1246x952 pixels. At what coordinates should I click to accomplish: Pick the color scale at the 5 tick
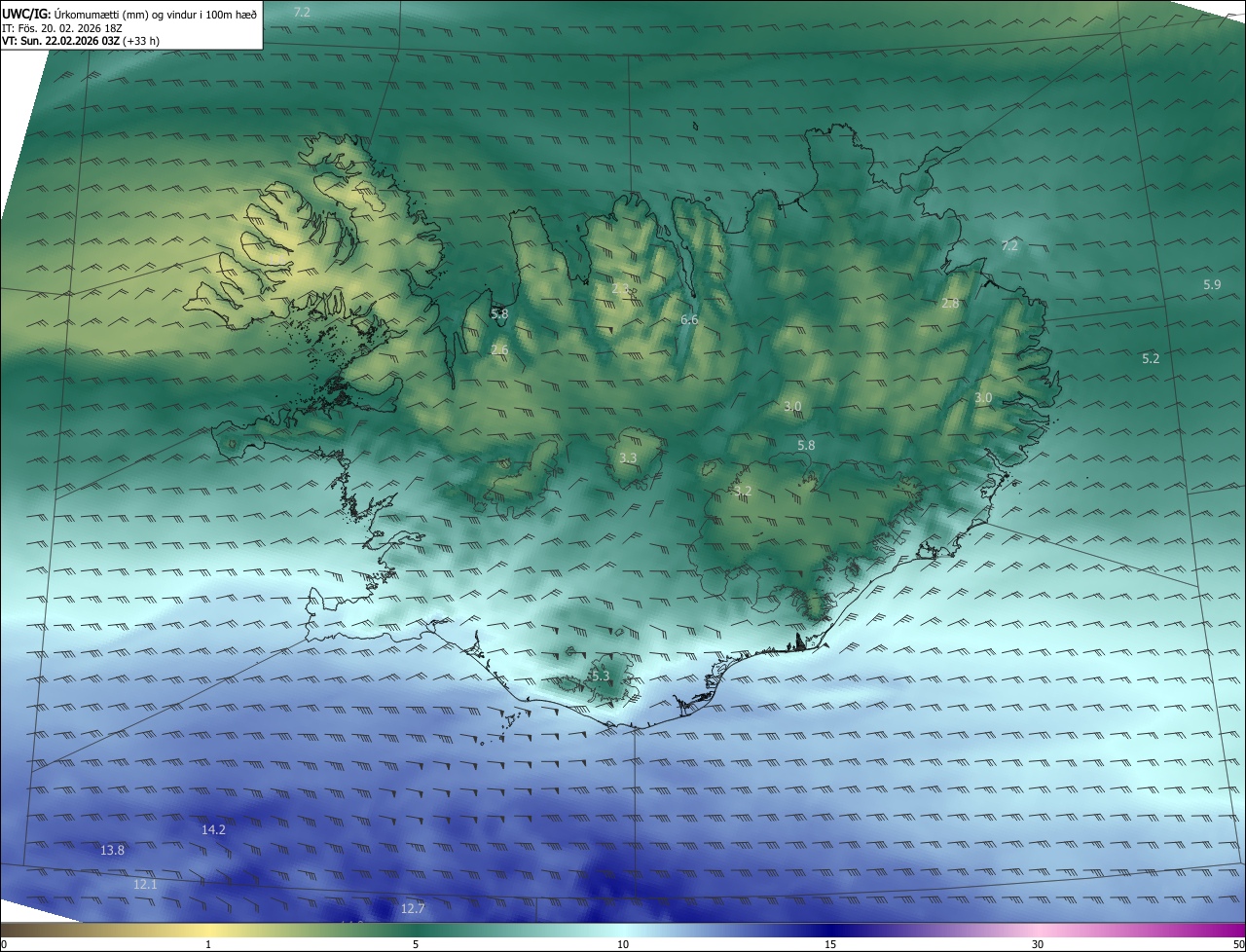(x=416, y=944)
